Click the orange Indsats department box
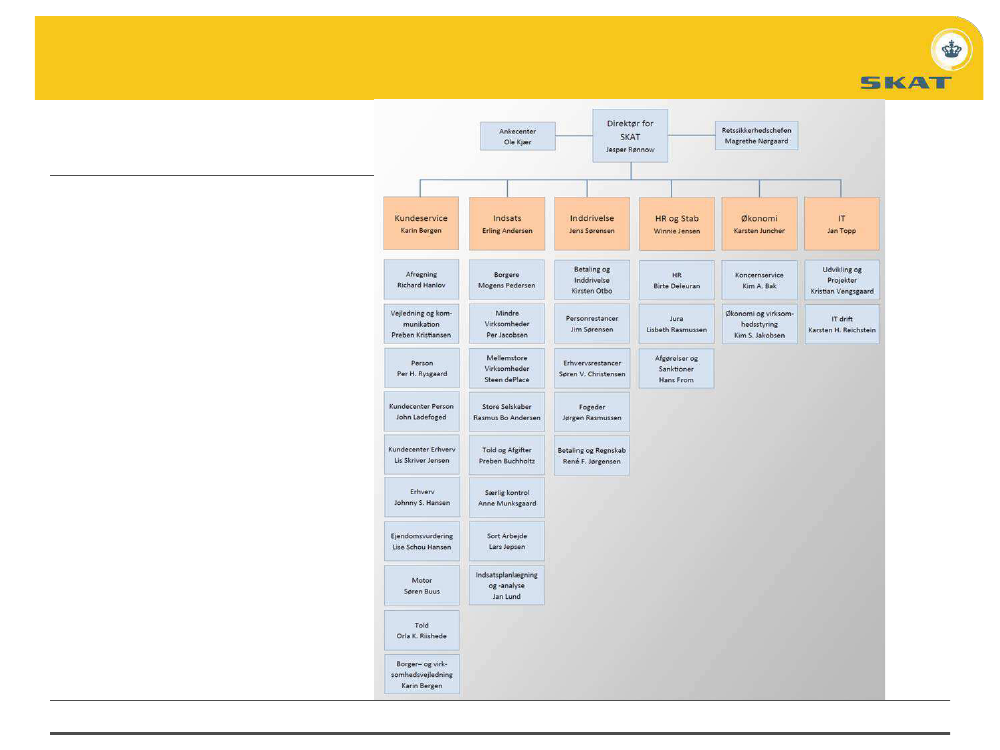This screenshot has width=1000, height=750. (x=507, y=223)
